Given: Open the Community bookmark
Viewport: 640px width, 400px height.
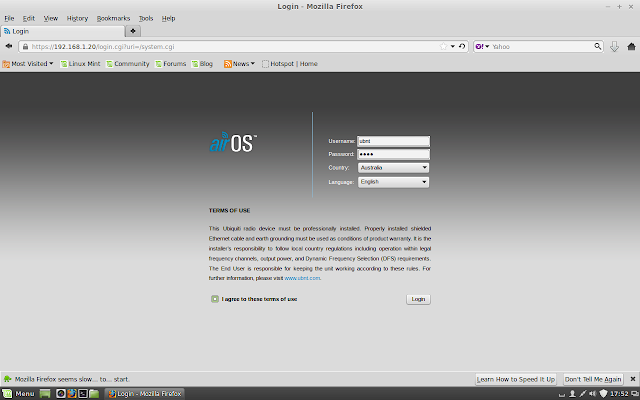Looking at the screenshot, I should (x=127, y=64).
